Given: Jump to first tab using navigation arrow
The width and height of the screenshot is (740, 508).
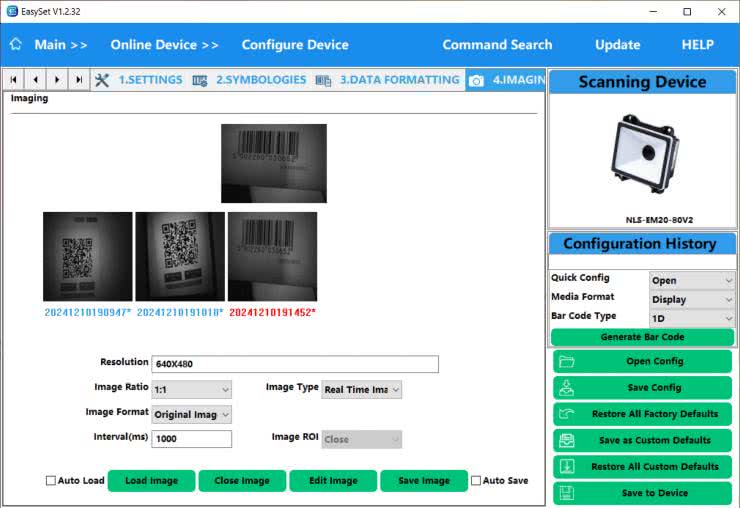Looking at the screenshot, I should click(14, 80).
